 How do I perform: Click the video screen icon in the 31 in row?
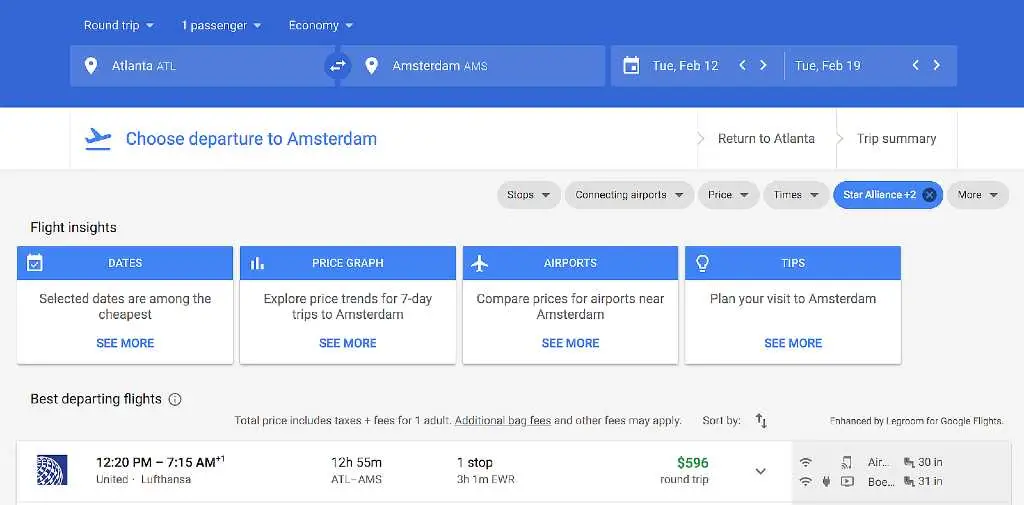coord(847,481)
